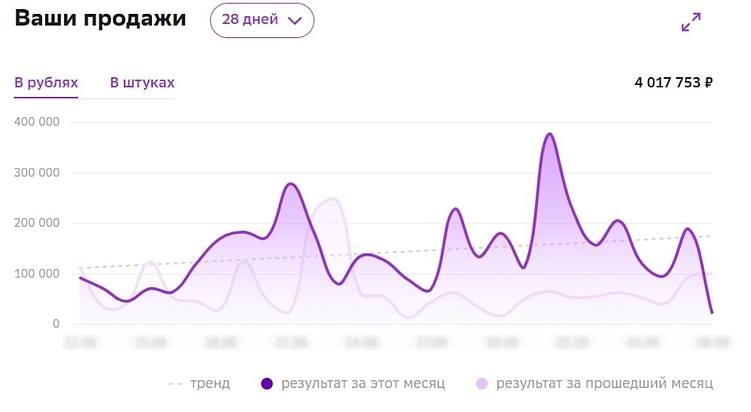Toggle результат за этот месяц legend label
The height and width of the screenshot is (412, 751).
tap(363, 383)
